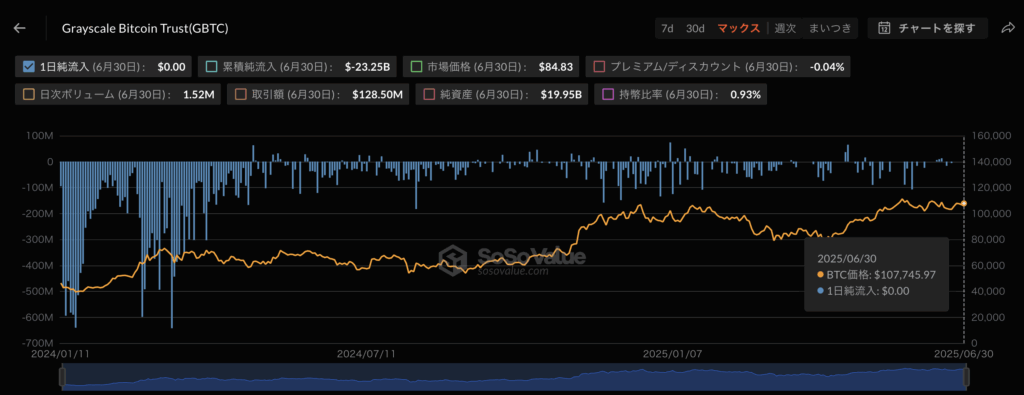Enable the 純資産 series checkbox
1024x395 pixels.
pos(429,95)
